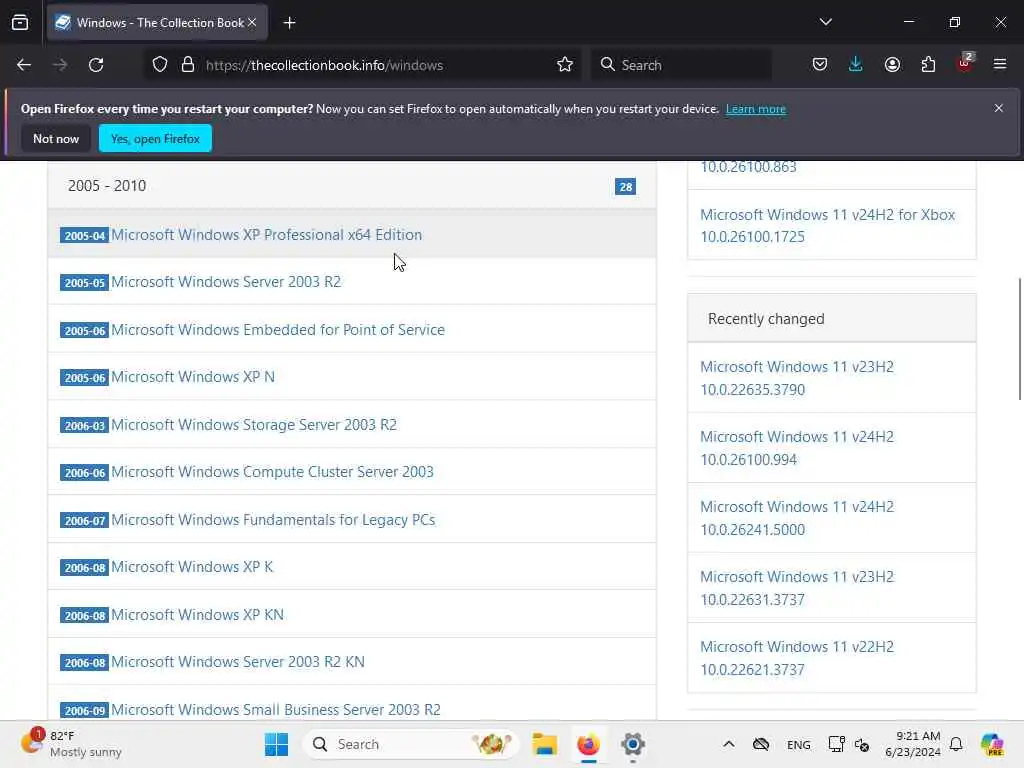Open Windows Fundamentals for Legacy PCs
The image size is (1024, 768).
tap(273, 520)
